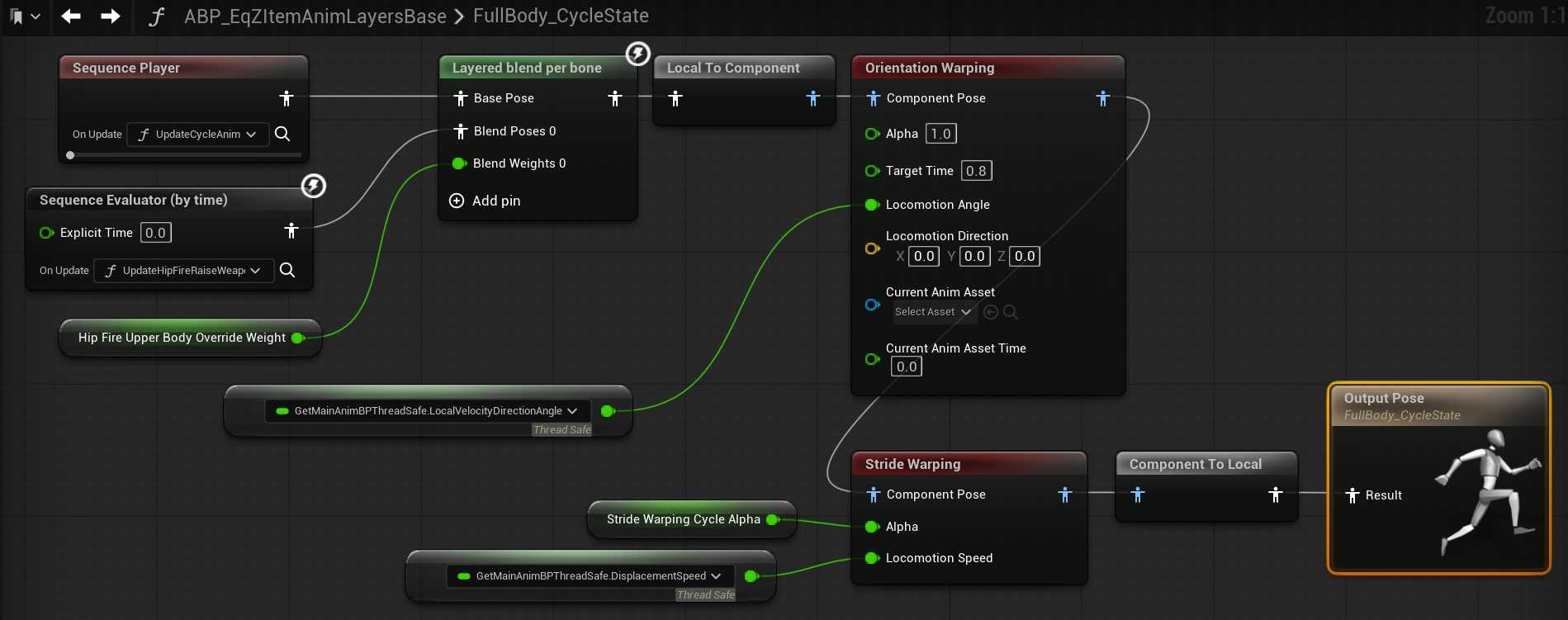Click the magnifier next to UpdateCycleAnim
The height and width of the screenshot is (620, 1568).
282,134
